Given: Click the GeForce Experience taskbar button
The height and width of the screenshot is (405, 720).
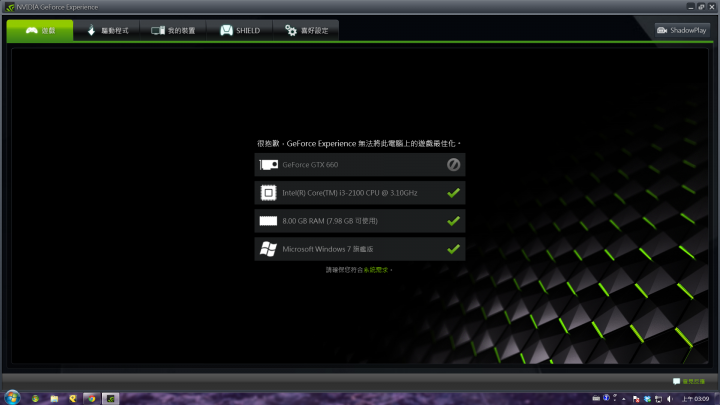Looking at the screenshot, I should [x=111, y=399].
